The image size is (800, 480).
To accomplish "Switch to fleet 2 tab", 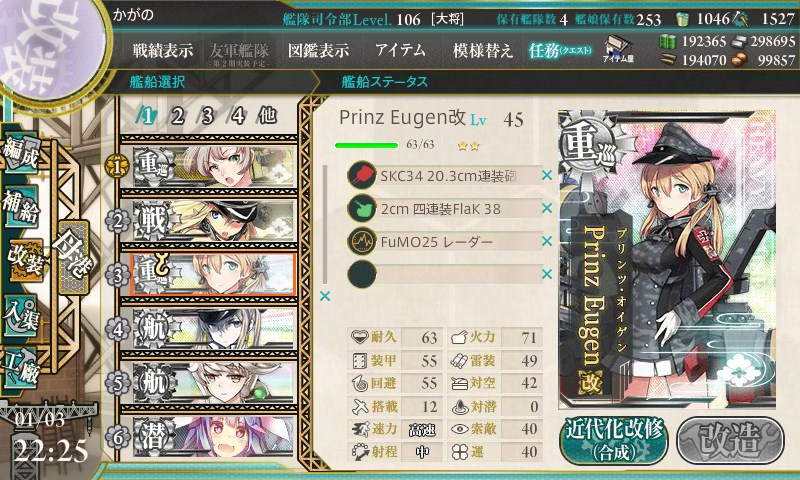I will [x=177, y=116].
